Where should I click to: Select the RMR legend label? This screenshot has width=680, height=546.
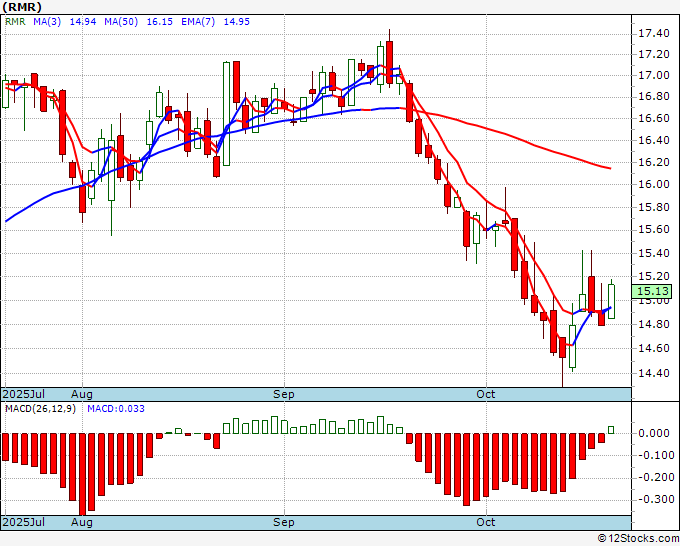point(15,22)
